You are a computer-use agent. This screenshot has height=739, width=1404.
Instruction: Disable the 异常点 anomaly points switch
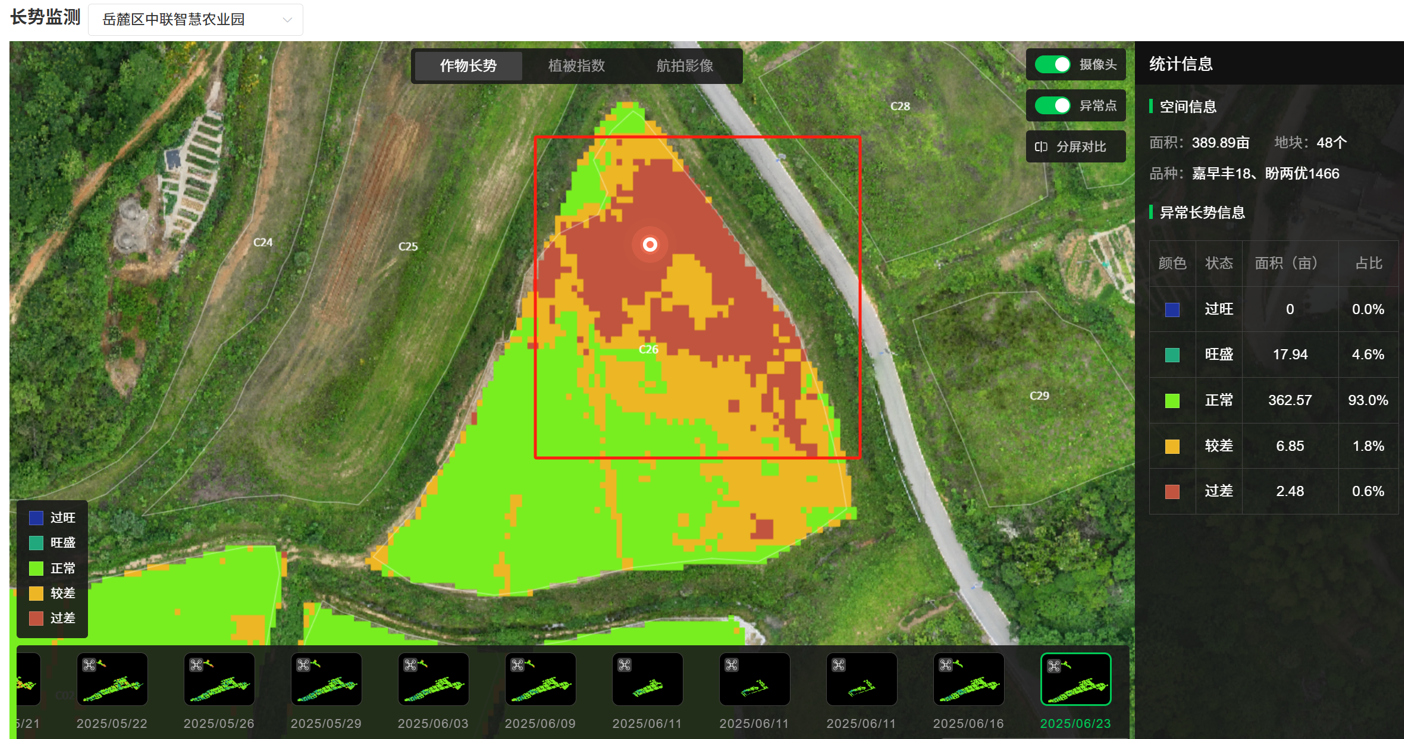point(1052,106)
